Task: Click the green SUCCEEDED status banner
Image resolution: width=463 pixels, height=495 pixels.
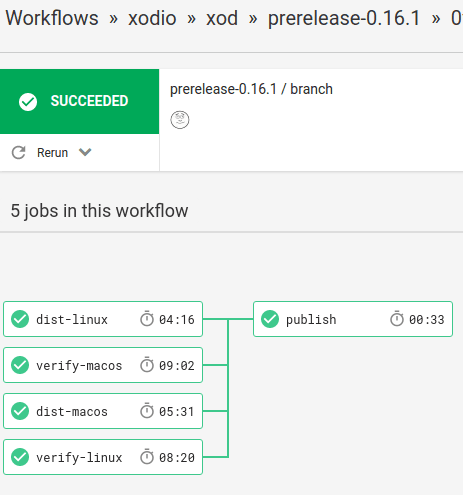Action: pos(79,101)
